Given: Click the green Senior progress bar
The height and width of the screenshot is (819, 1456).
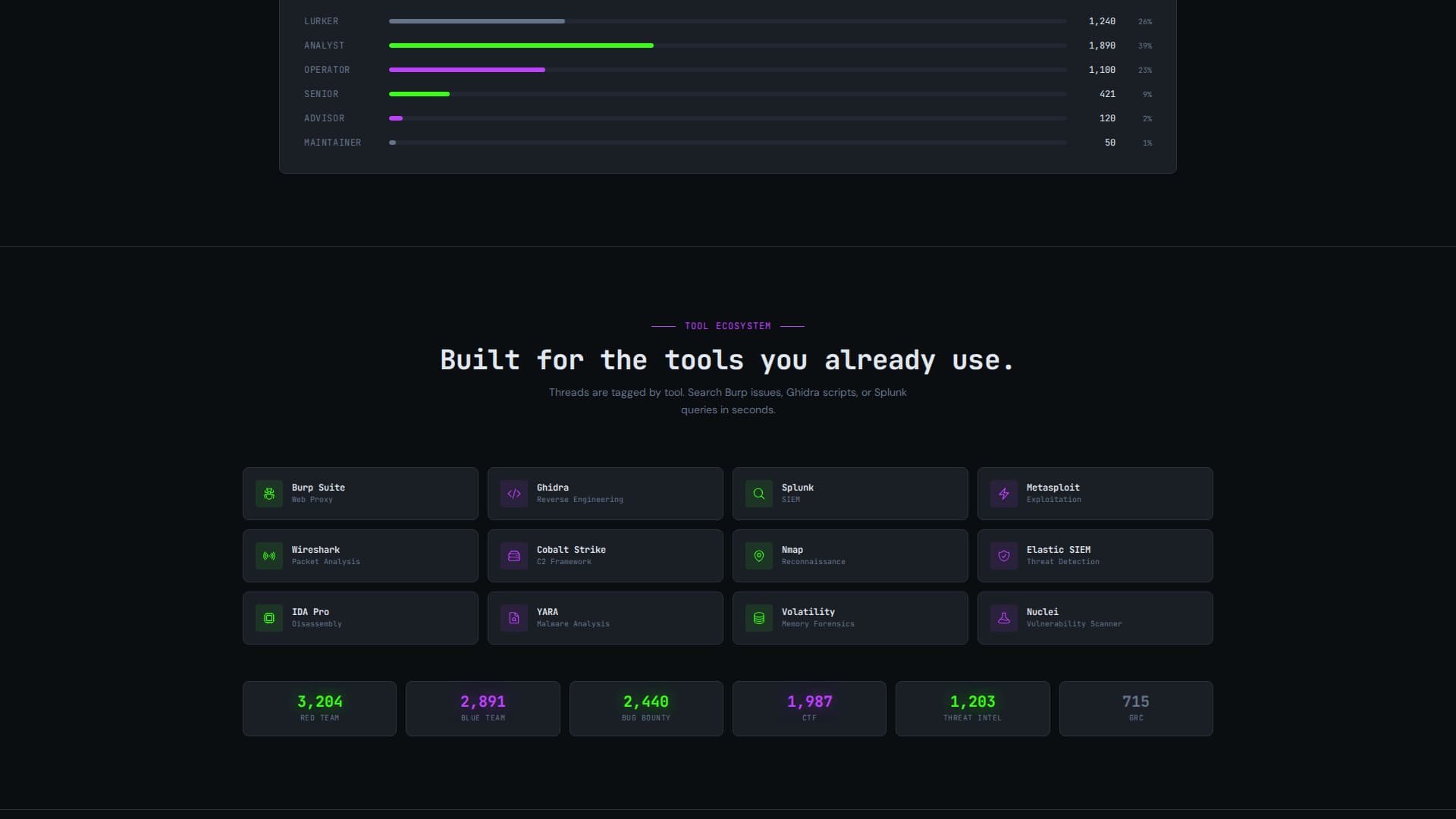Looking at the screenshot, I should coord(419,94).
